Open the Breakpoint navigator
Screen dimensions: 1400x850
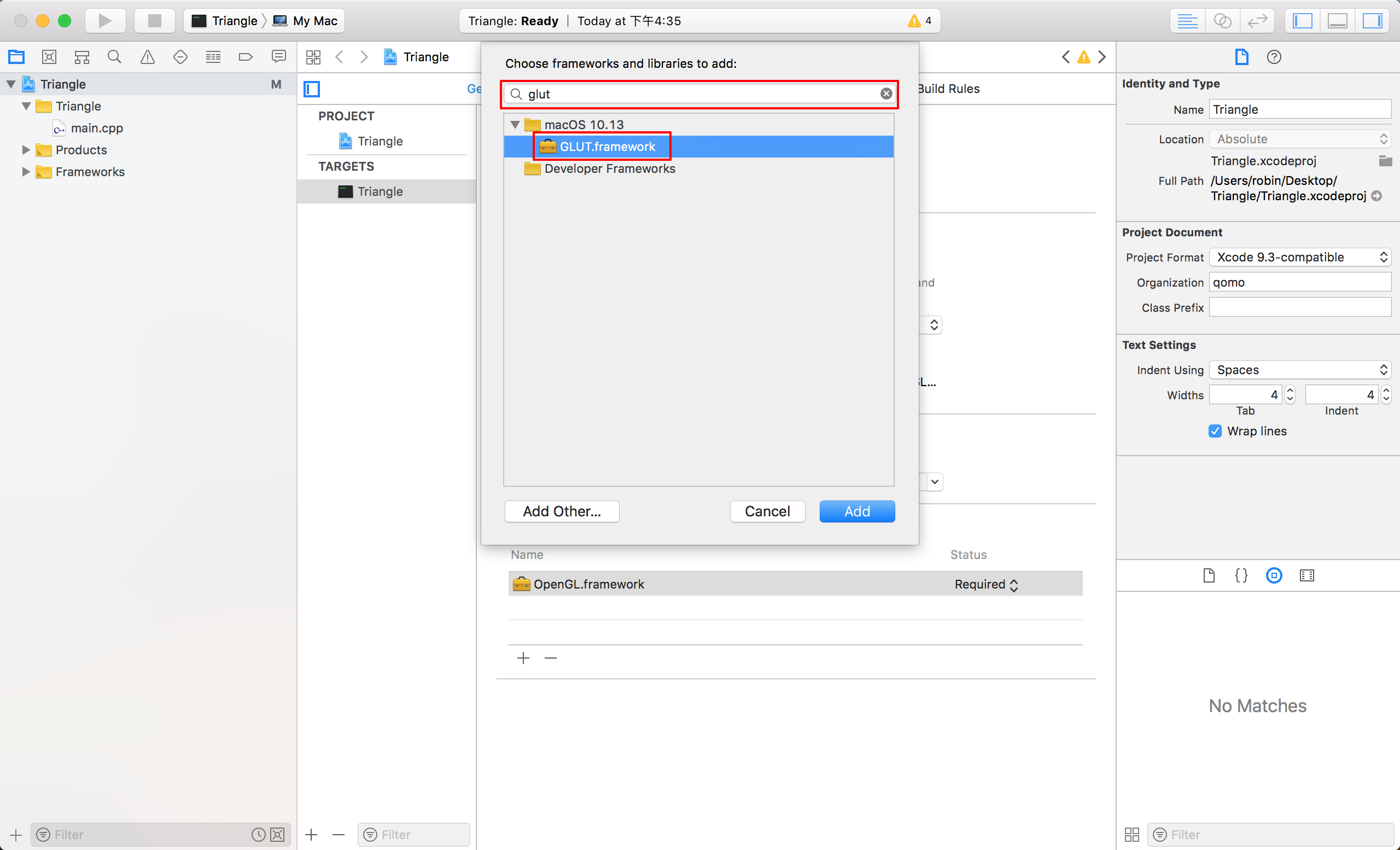pyautogui.click(x=246, y=57)
